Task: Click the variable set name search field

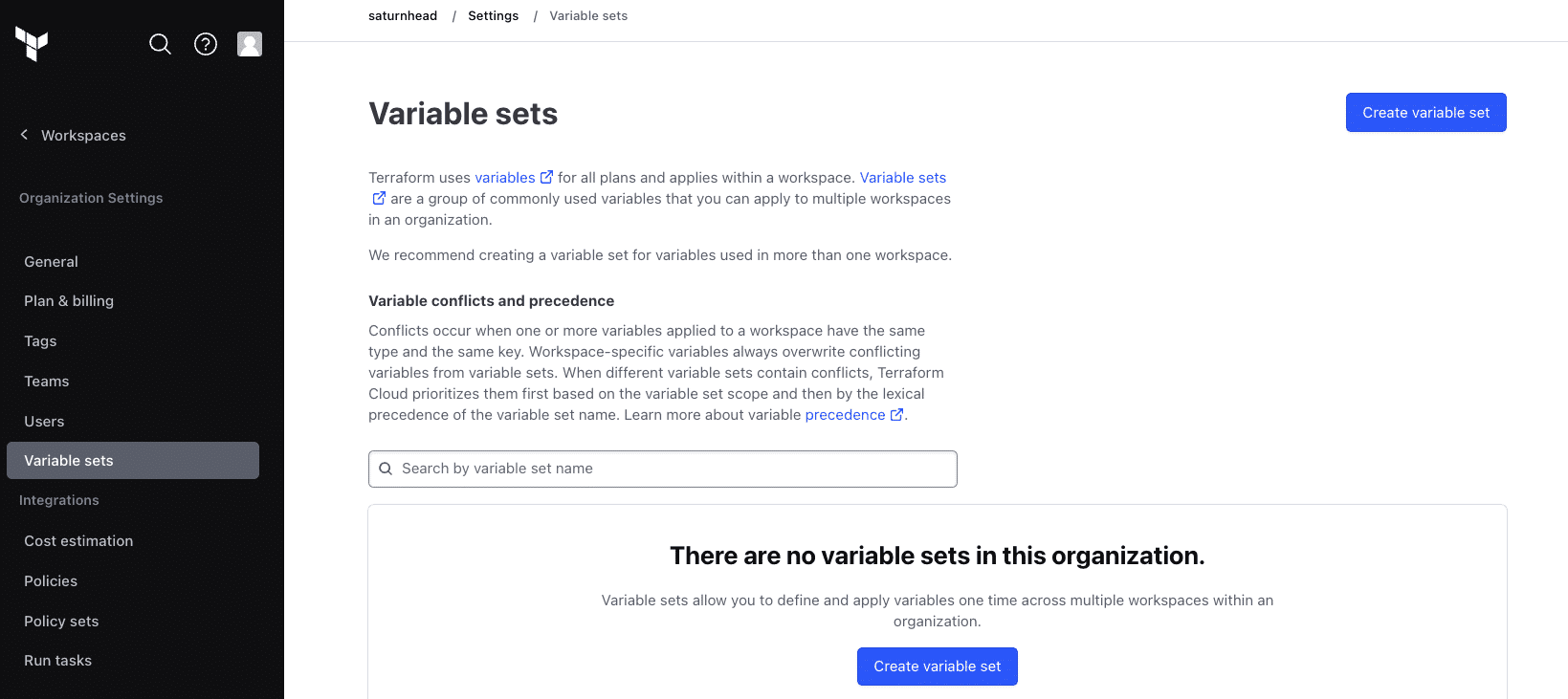Action: [662, 469]
